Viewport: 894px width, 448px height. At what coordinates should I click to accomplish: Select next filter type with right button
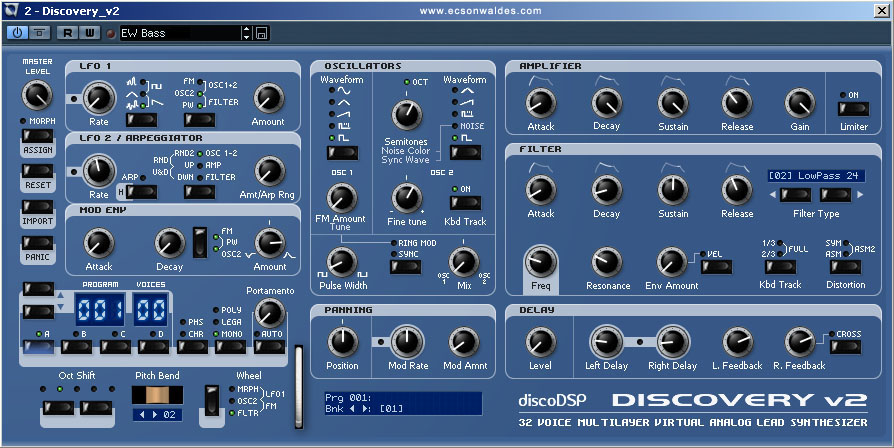(x=835, y=195)
